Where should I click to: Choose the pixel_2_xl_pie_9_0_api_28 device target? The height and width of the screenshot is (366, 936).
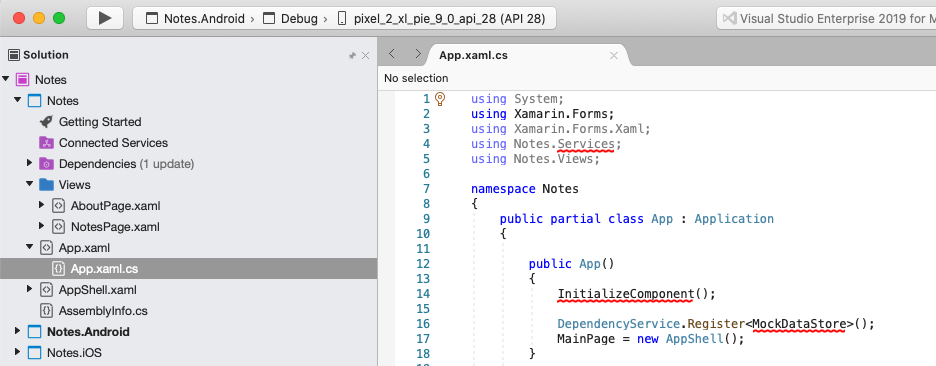tap(442, 19)
